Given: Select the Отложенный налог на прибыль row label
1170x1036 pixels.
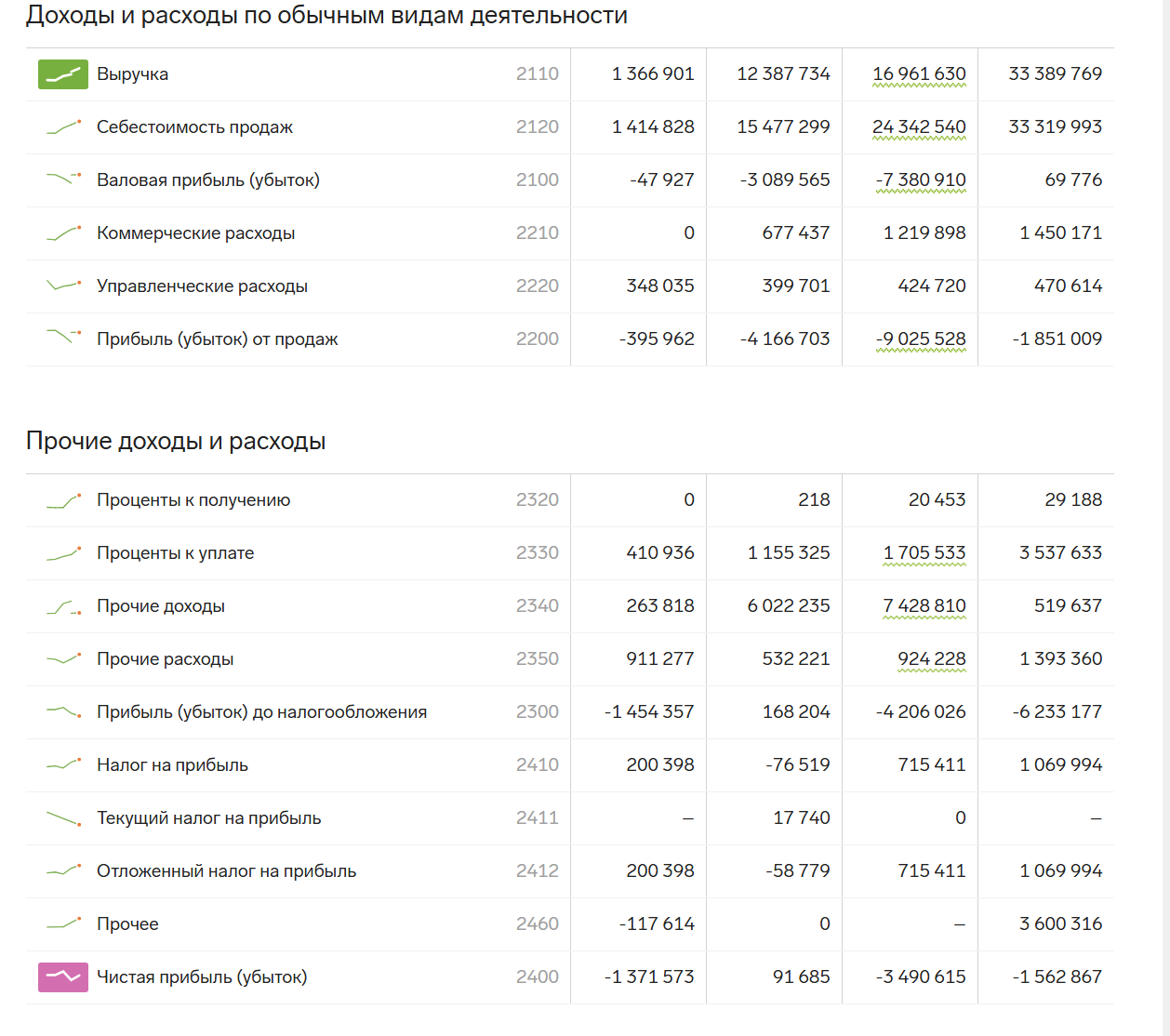Looking at the screenshot, I should coord(226,871).
